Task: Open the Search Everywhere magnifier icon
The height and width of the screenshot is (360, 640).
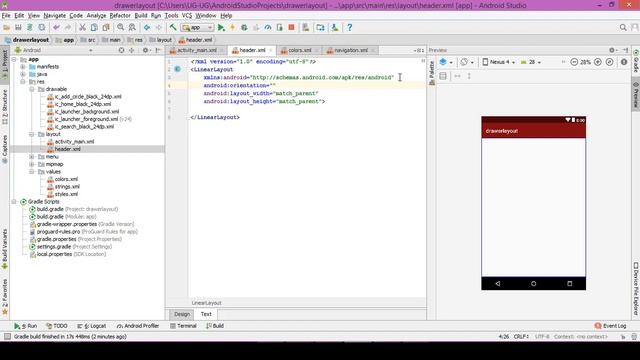Action: click(x=623, y=28)
